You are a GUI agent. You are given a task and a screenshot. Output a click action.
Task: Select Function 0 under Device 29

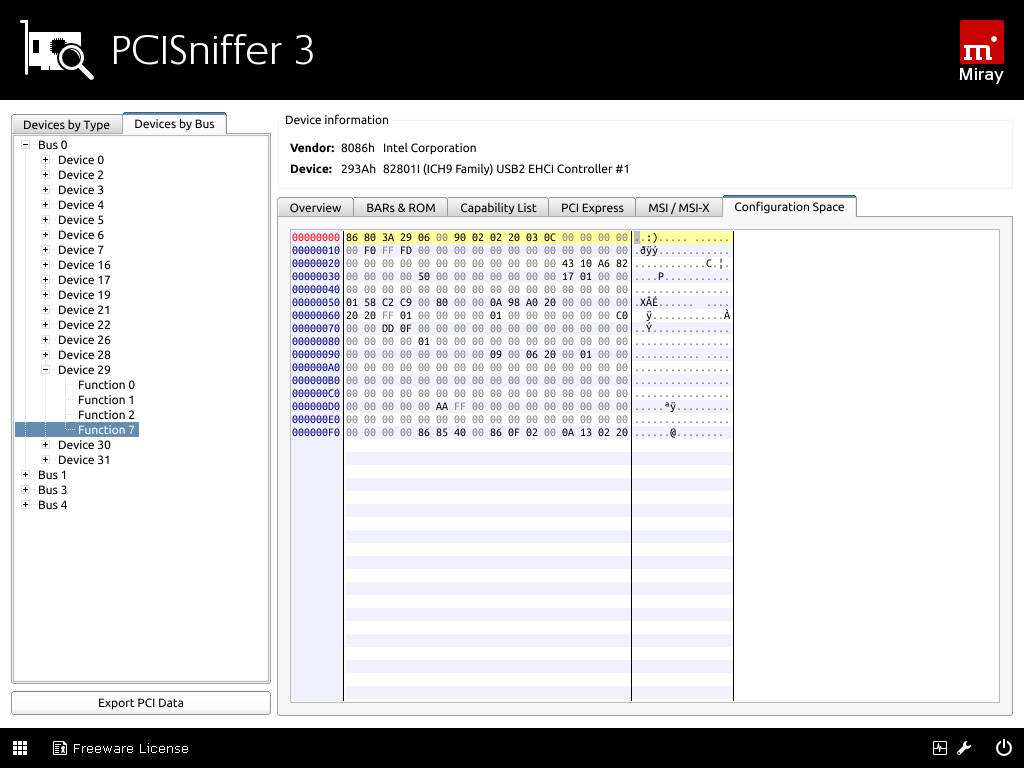106,385
